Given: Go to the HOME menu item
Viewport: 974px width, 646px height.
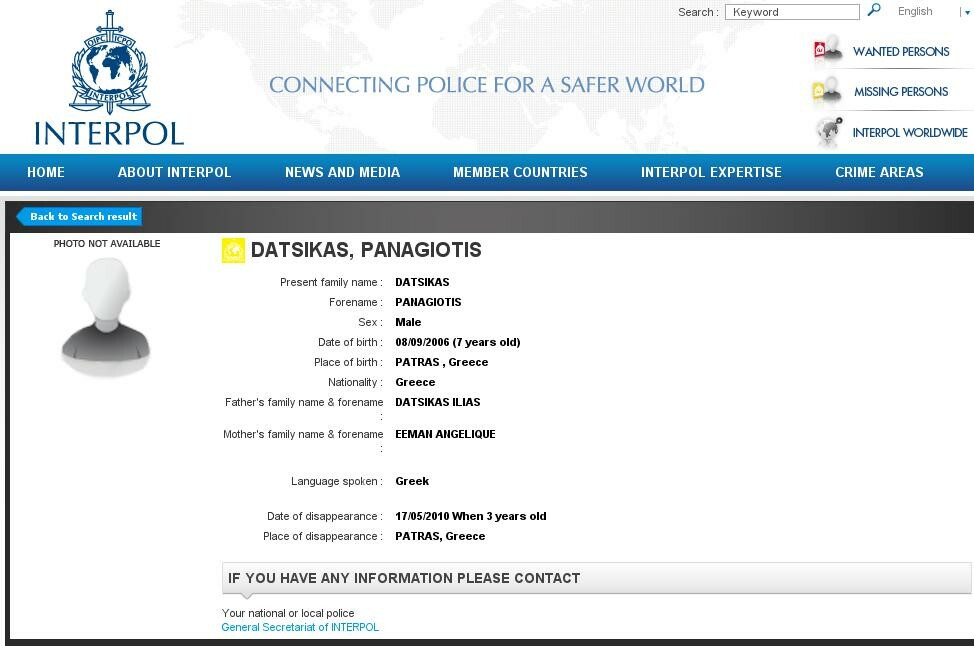Looking at the screenshot, I should pyautogui.click(x=46, y=172).
